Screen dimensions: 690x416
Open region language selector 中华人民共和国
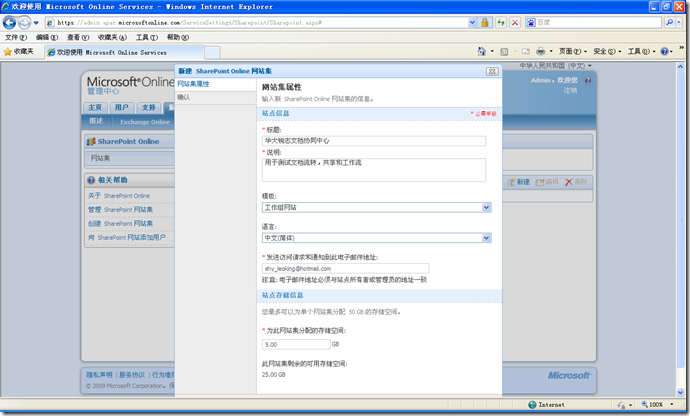tap(555, 66)
